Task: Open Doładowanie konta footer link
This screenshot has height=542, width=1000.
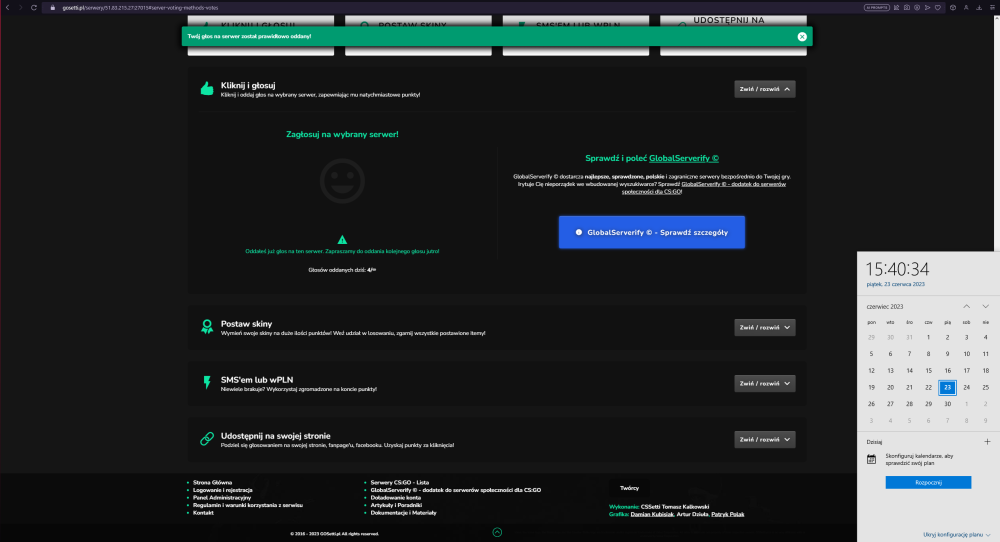Action: click(395, 497)
